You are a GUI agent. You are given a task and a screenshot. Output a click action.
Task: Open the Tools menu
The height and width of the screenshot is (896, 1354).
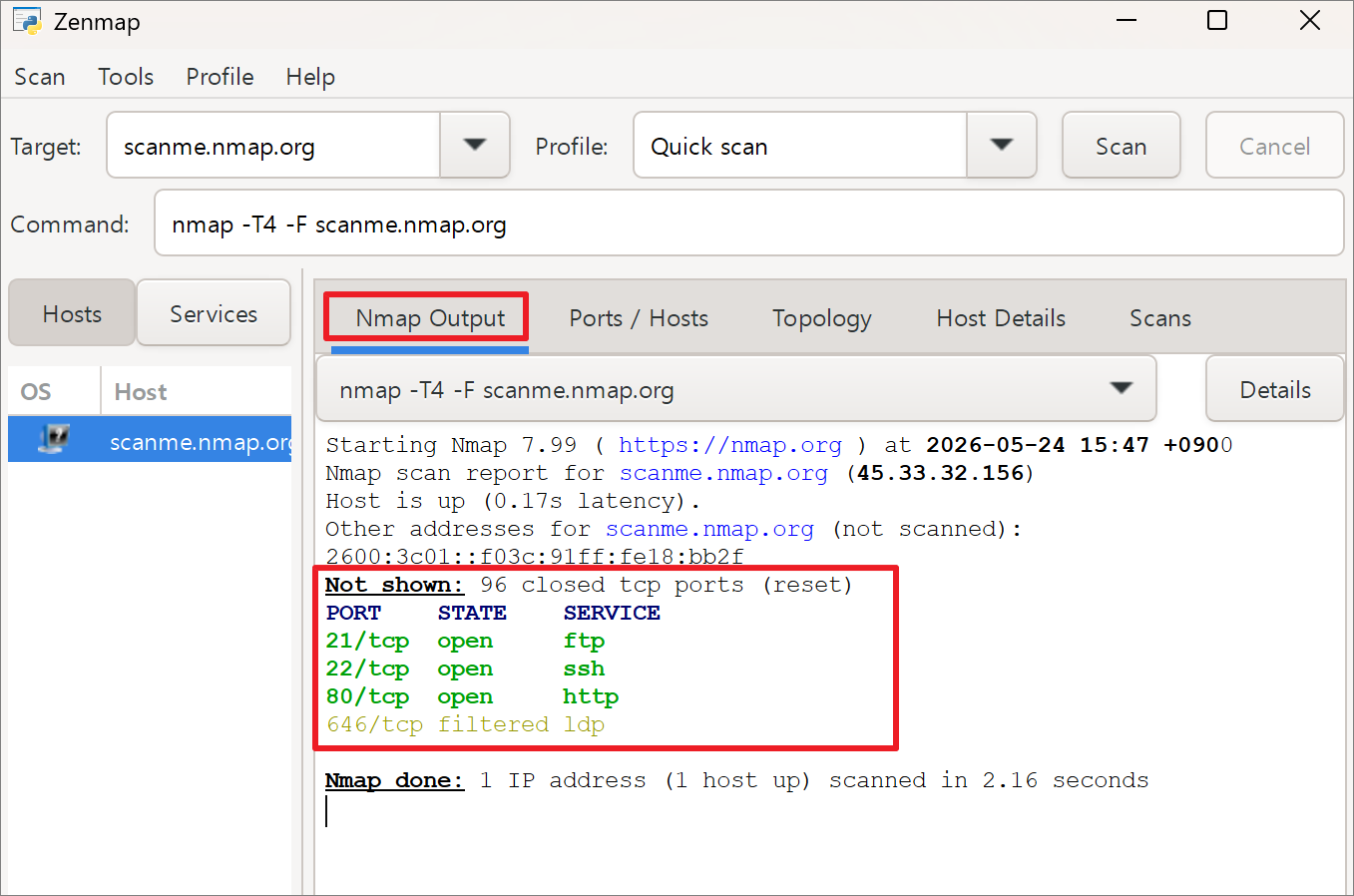126,77
